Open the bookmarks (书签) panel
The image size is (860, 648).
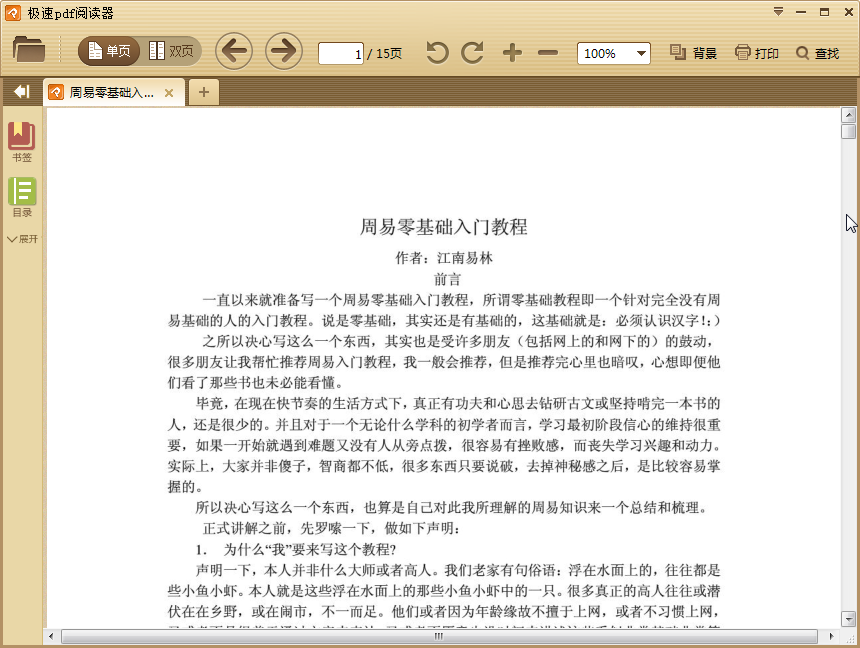tap(21, 142)
